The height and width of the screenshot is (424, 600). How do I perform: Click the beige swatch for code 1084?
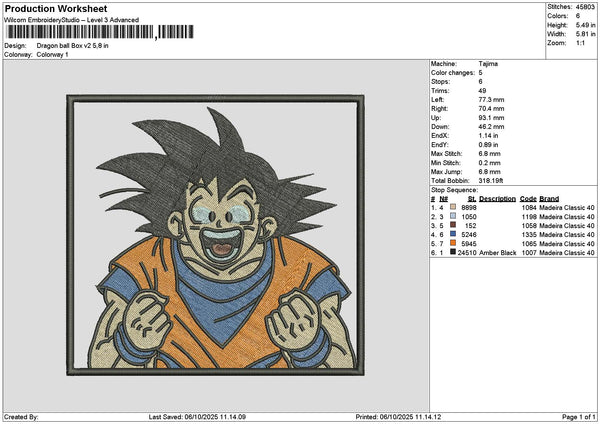pyautogui.click(x=453, y=207)
